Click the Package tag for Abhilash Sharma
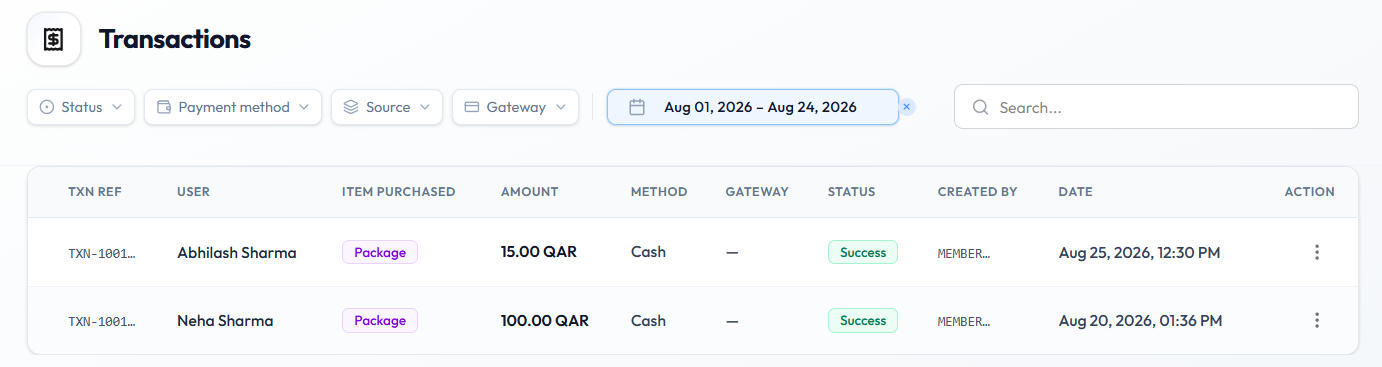 click(380, 252)
